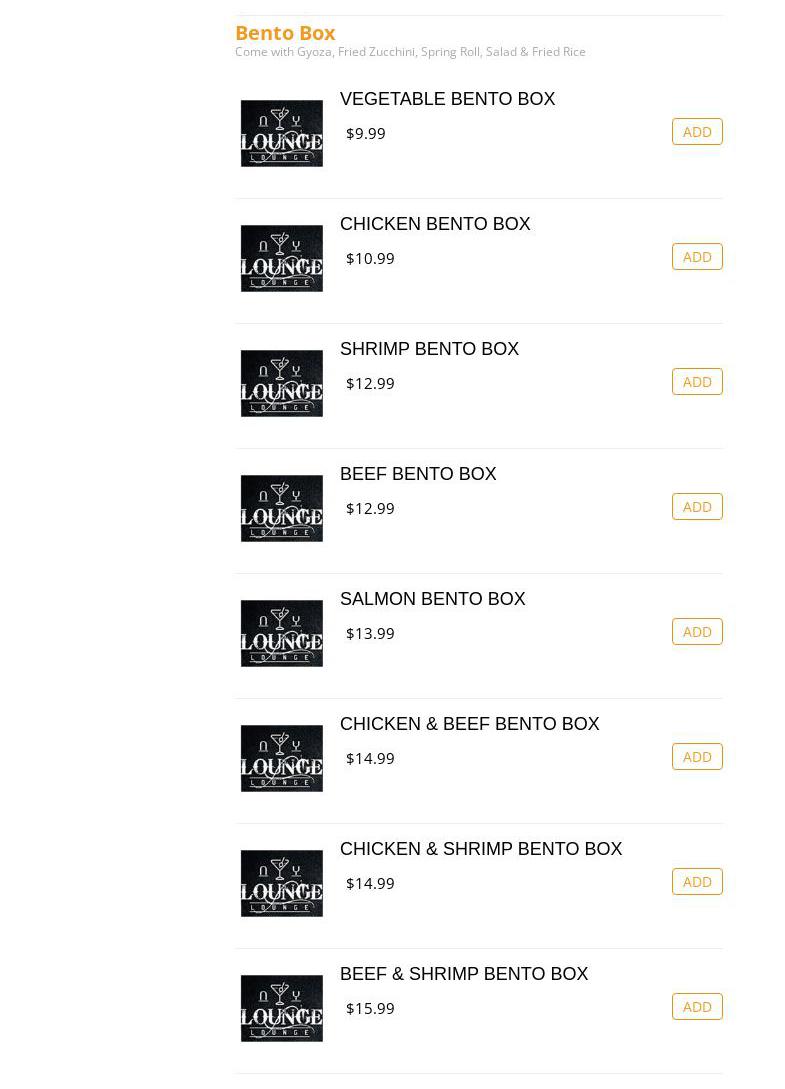The height and width of the screenshot is (1089, 785).
Task: Select the VEGETABLE BENTO BOX title
Action: pos(447,99)
